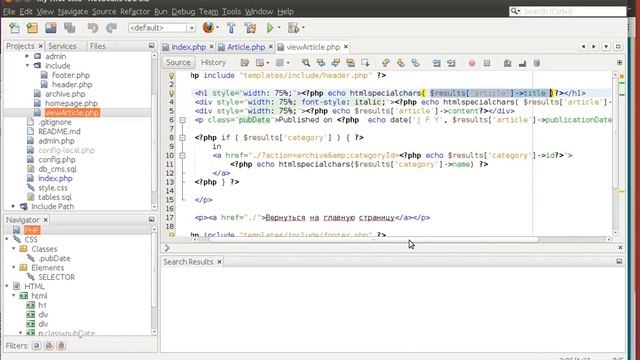Open the Refactor menu
Viewport: 640px width, 360px height.
tap(134, 11)
